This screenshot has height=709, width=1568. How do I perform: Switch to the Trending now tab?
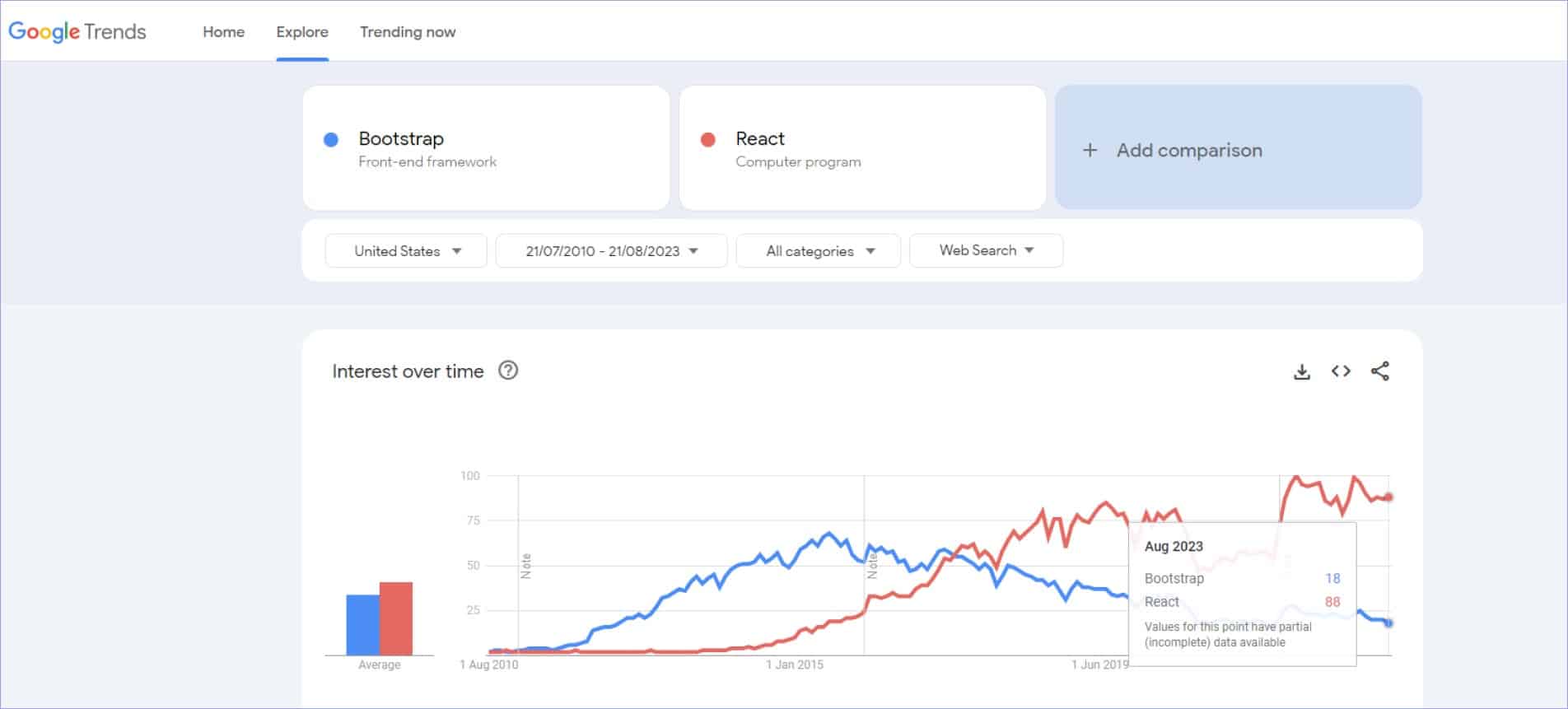[407, 32]
